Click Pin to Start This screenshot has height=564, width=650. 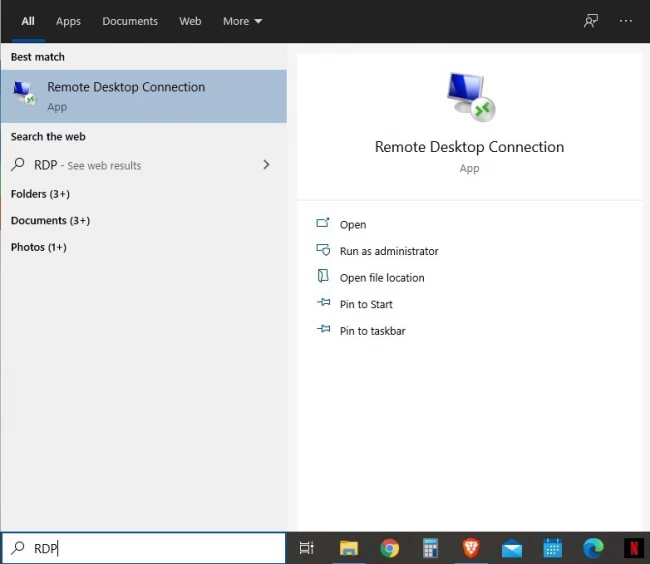point(366,304)
